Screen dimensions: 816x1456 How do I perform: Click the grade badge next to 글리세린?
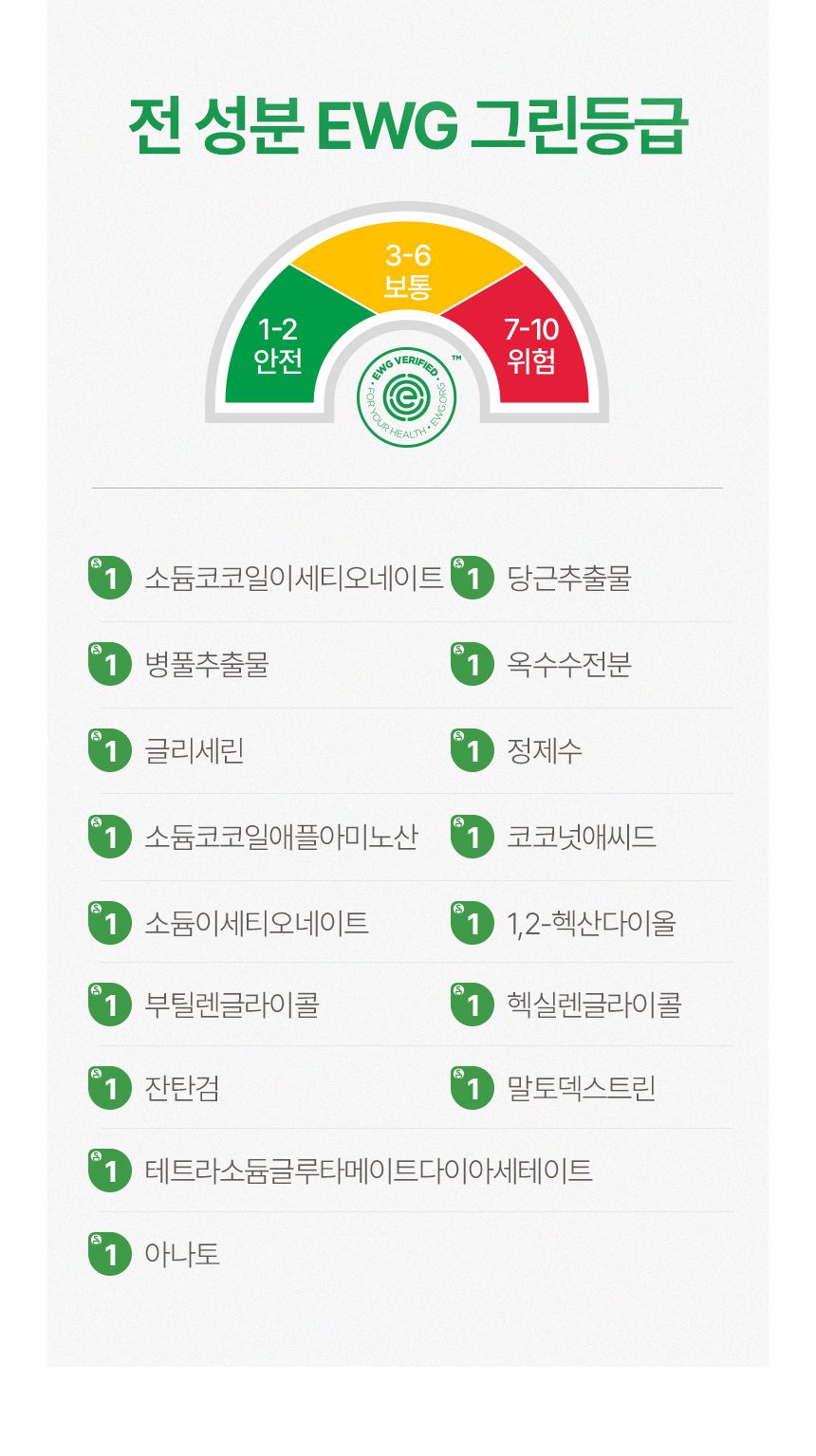110,750
